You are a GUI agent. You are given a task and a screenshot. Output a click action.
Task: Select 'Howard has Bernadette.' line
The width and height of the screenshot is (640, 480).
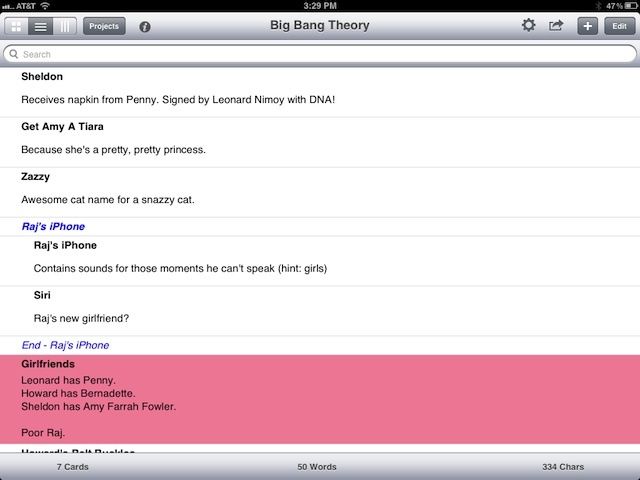point(78,393)
